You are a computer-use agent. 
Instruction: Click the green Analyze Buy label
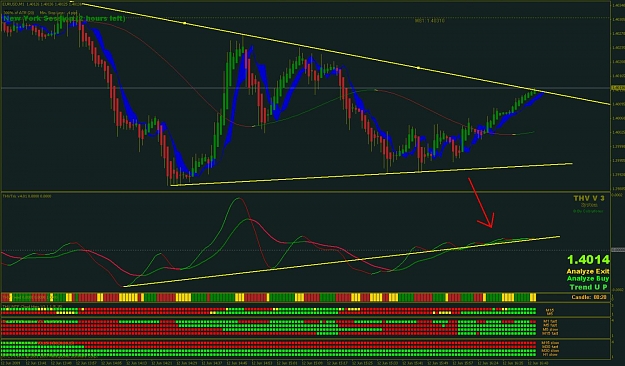pos(588,279)
